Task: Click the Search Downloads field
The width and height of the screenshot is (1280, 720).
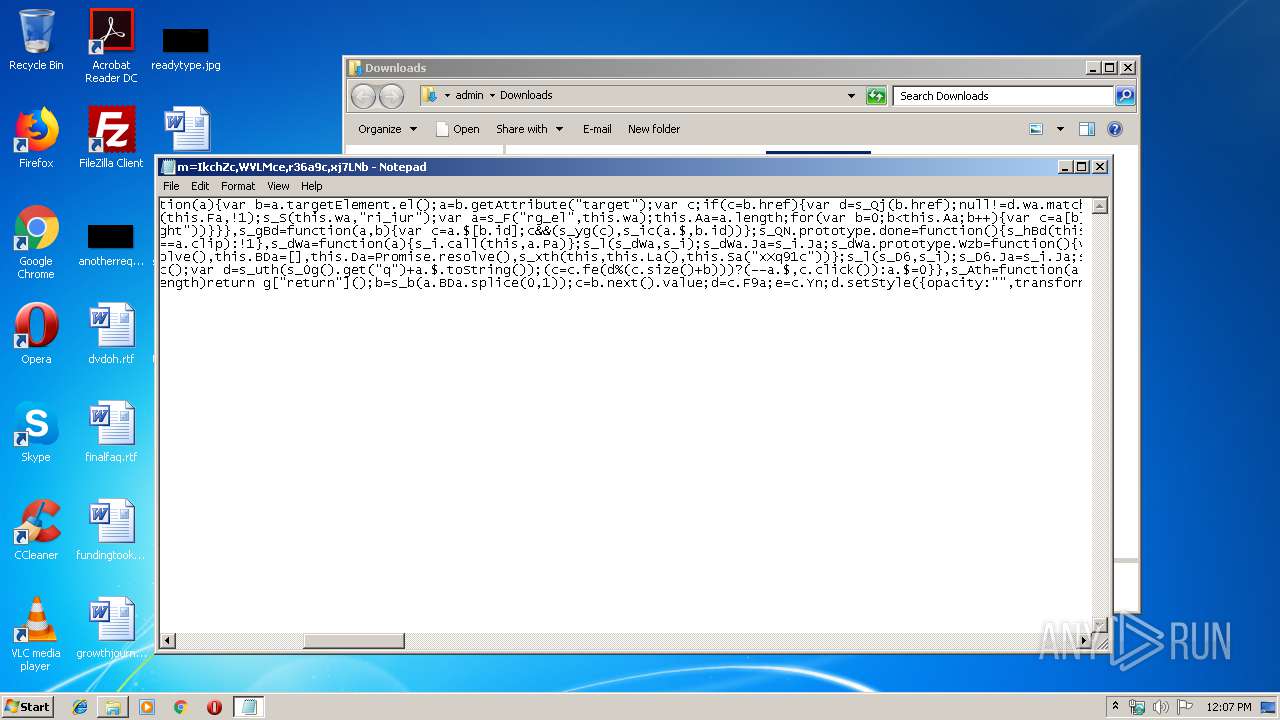Action: (x=1003, y=96)
